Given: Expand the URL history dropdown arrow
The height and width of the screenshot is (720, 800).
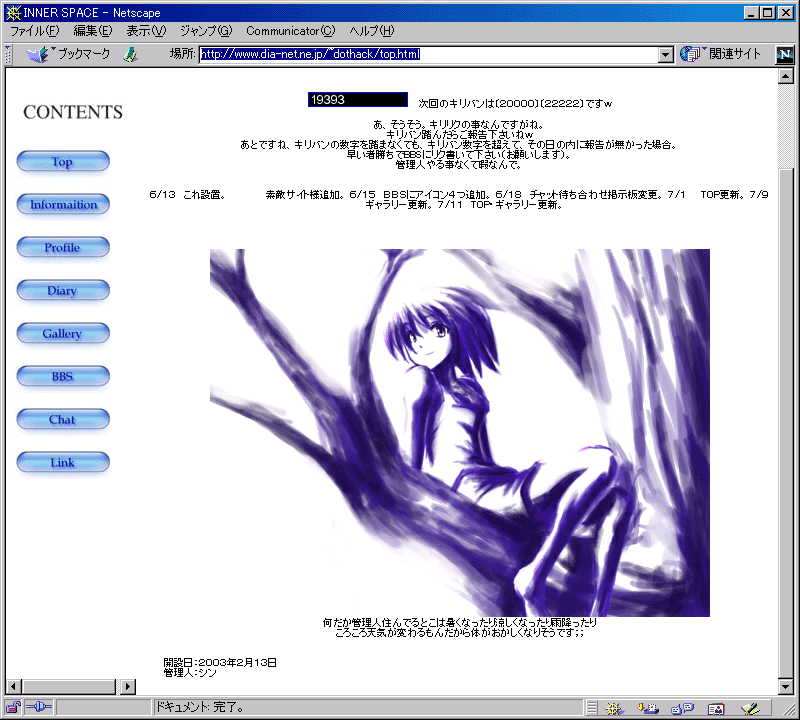Looking at the screenshot, I should click(x=665, y=54).
